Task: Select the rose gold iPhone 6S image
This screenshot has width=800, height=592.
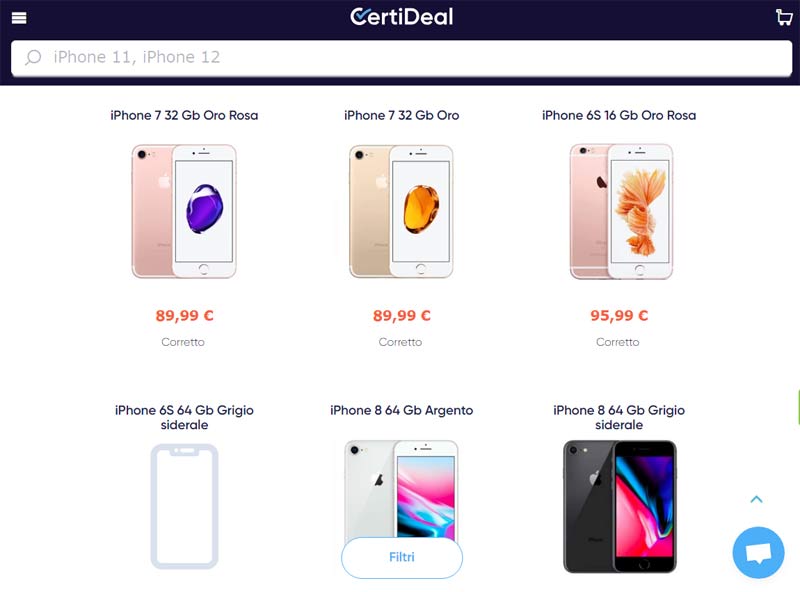Action: [x=621, y=211]
